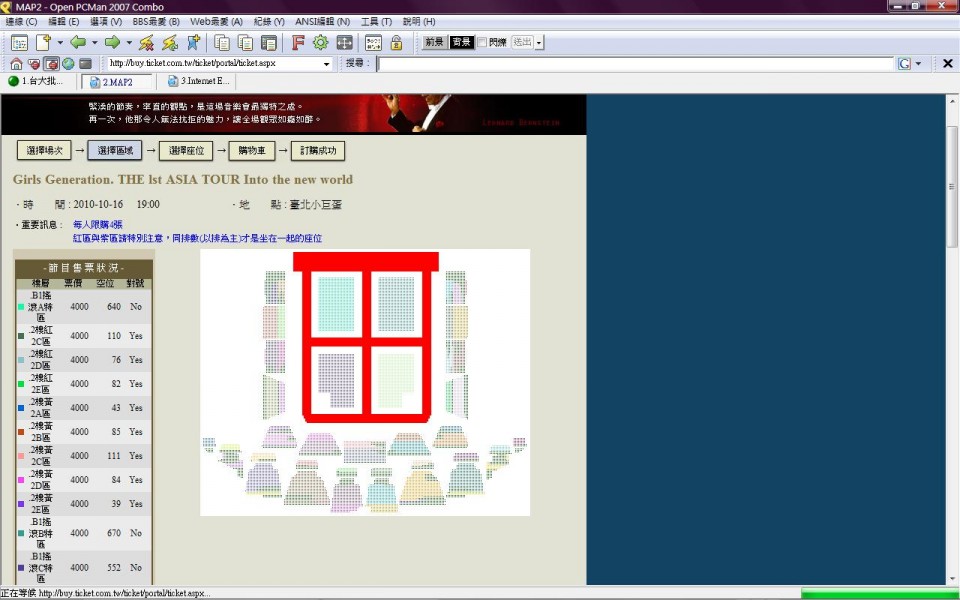Toggle the 背景 background color button
960x600 pixels.
[x=461, y=43]
